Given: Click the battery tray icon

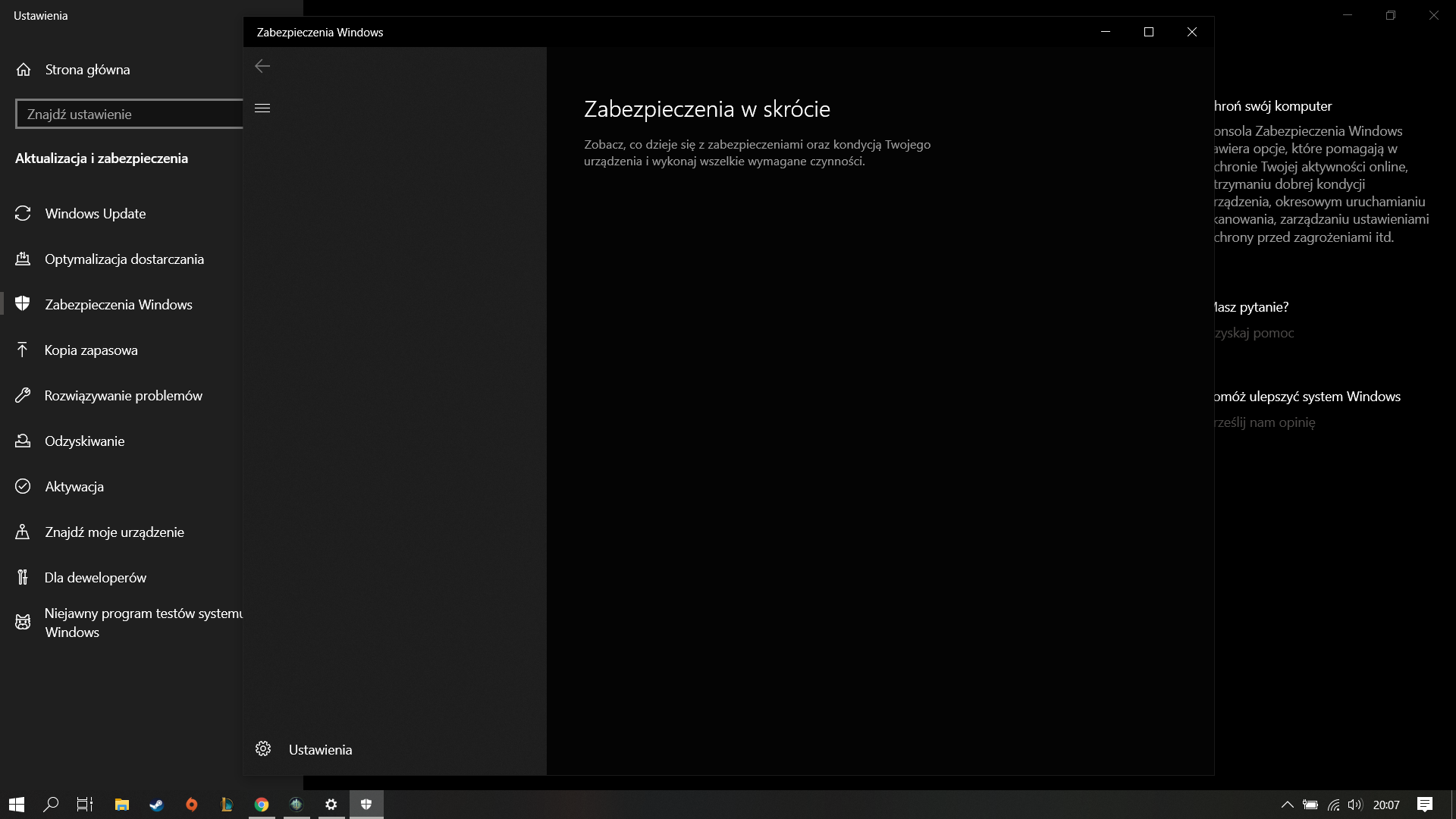Looking at the screenshot, I should [1310, 805].
